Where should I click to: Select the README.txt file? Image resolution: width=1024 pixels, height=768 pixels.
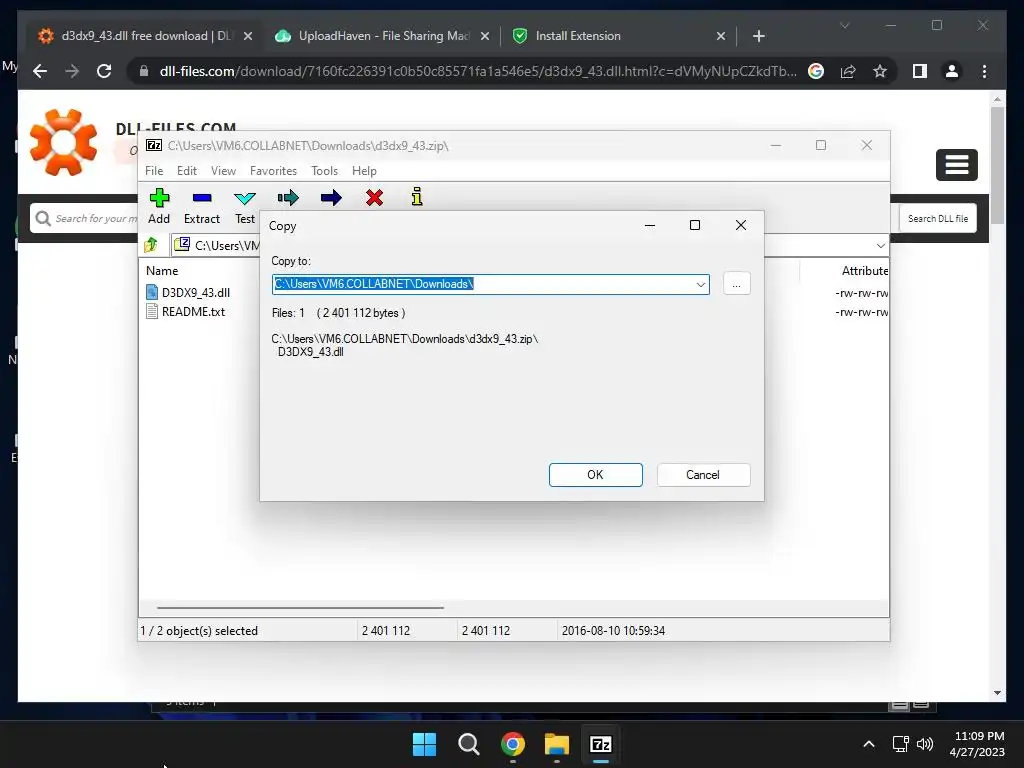(185, 312)
